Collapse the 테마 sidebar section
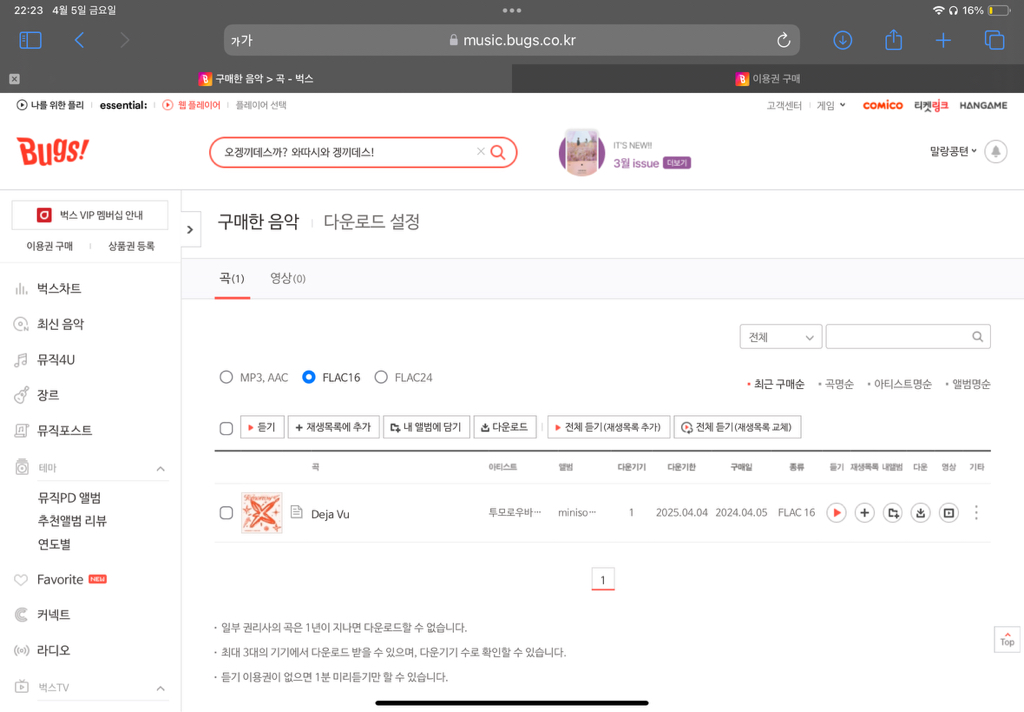Screen dimensions: 1024x712 [x=161, y=468]
